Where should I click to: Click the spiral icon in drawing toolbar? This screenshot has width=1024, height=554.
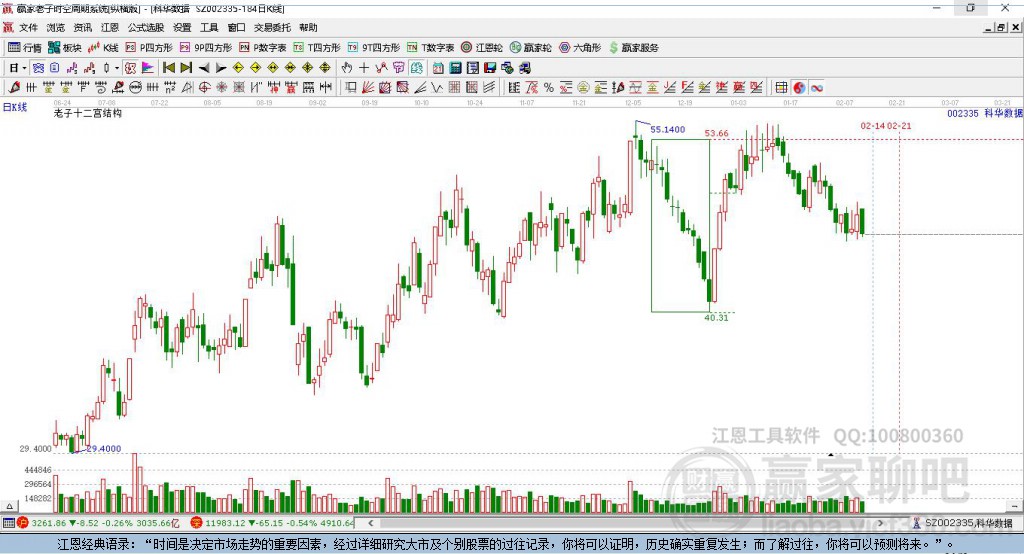click(101, 88)
